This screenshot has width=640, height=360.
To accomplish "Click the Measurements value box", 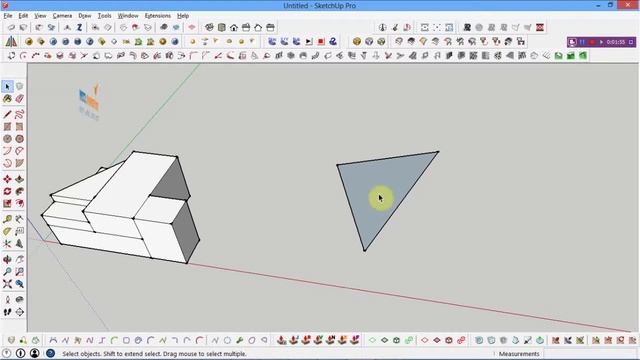I will tap(590, 353).
